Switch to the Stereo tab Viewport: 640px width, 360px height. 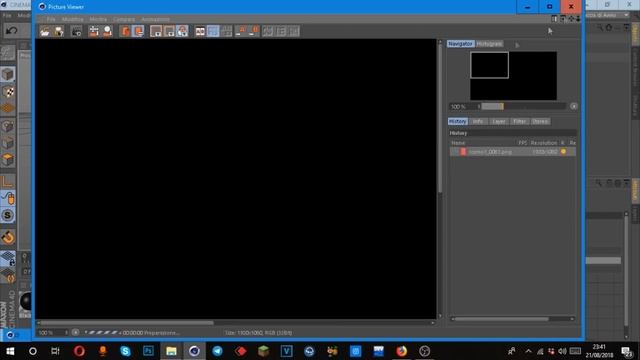540,121
